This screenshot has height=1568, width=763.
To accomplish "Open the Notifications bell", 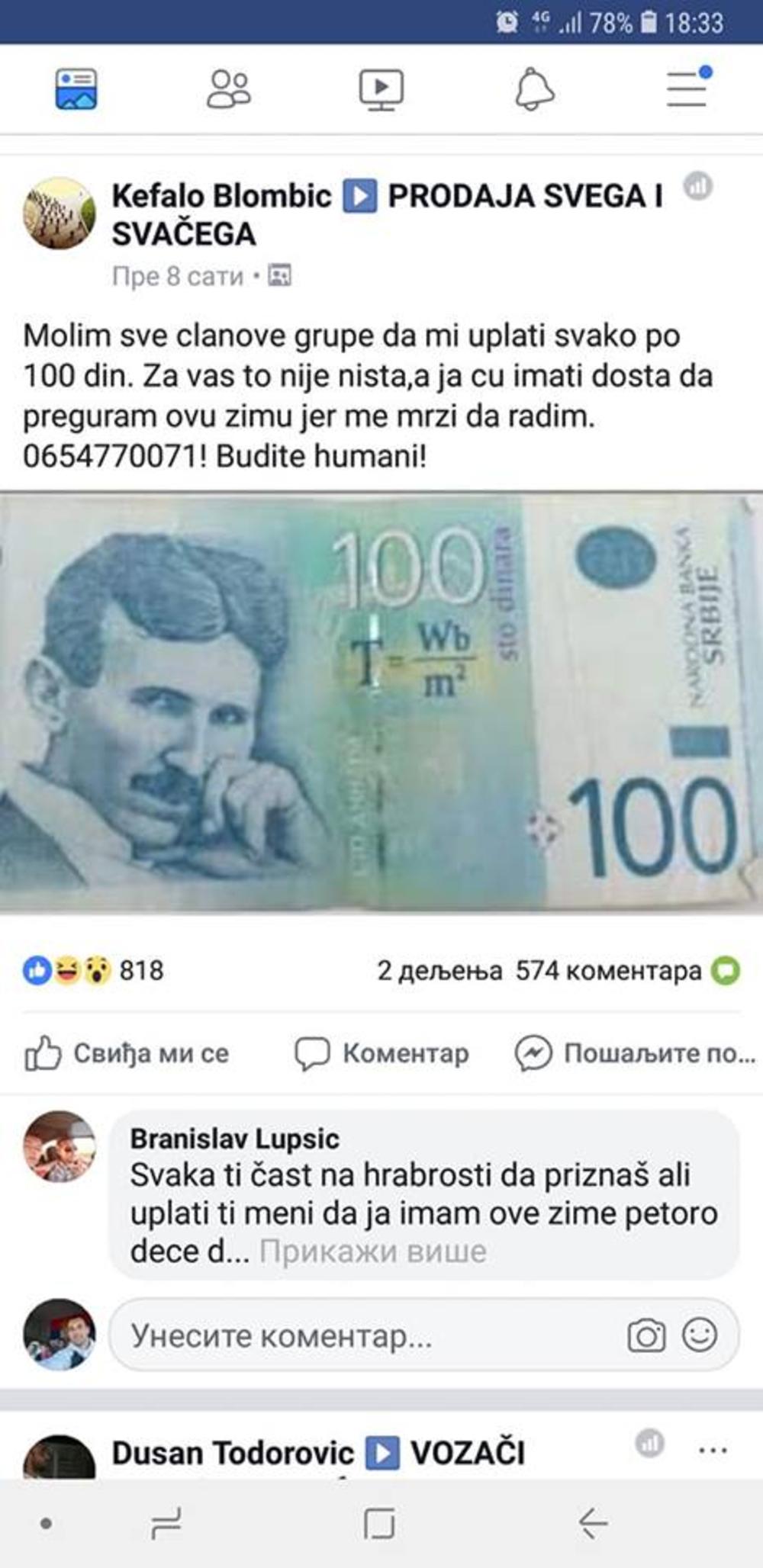I will pyautogui.click(x=534, y=90).
